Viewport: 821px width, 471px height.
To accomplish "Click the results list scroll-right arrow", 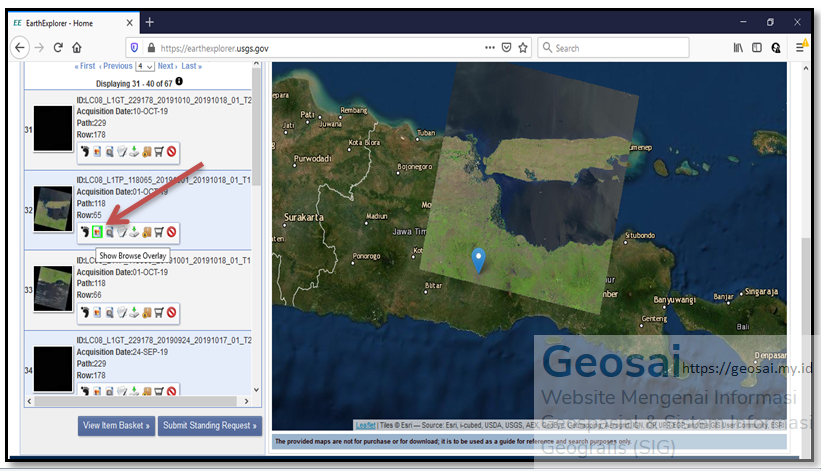I will (x=247, y=401).
